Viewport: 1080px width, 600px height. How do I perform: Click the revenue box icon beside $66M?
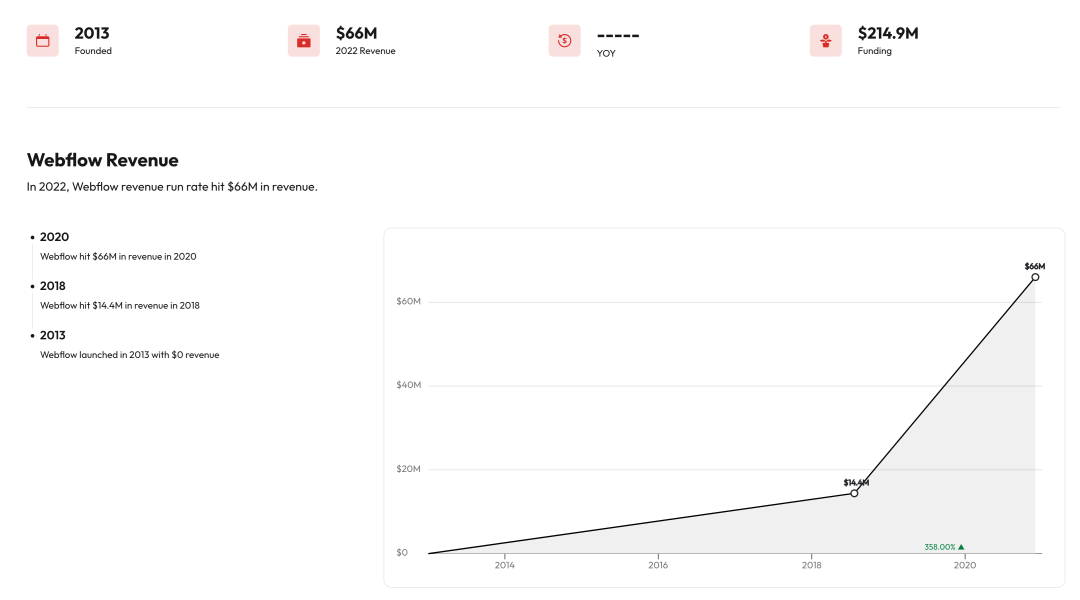point(304,41)
